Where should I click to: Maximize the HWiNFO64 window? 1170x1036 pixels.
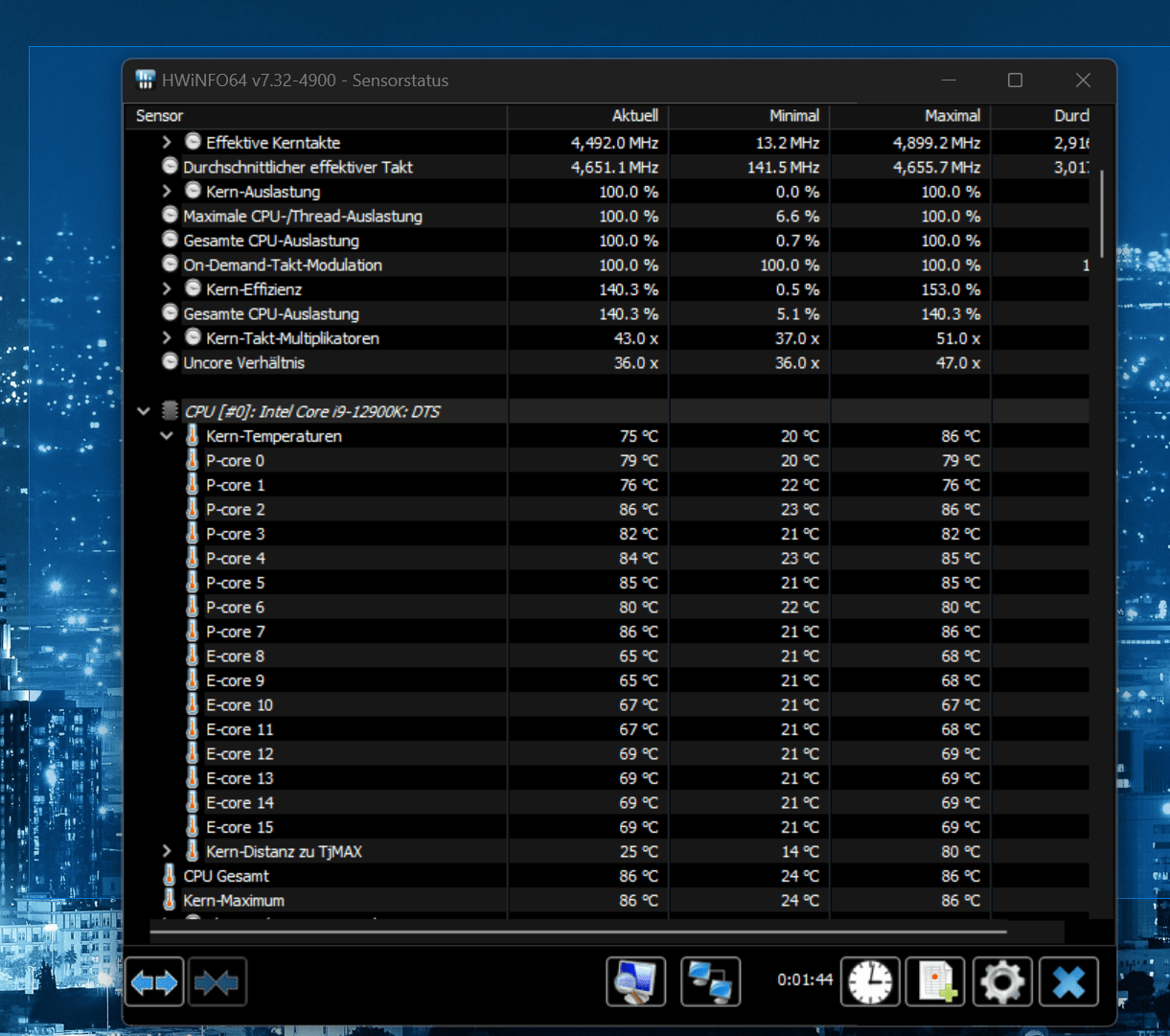point(1015,81)
